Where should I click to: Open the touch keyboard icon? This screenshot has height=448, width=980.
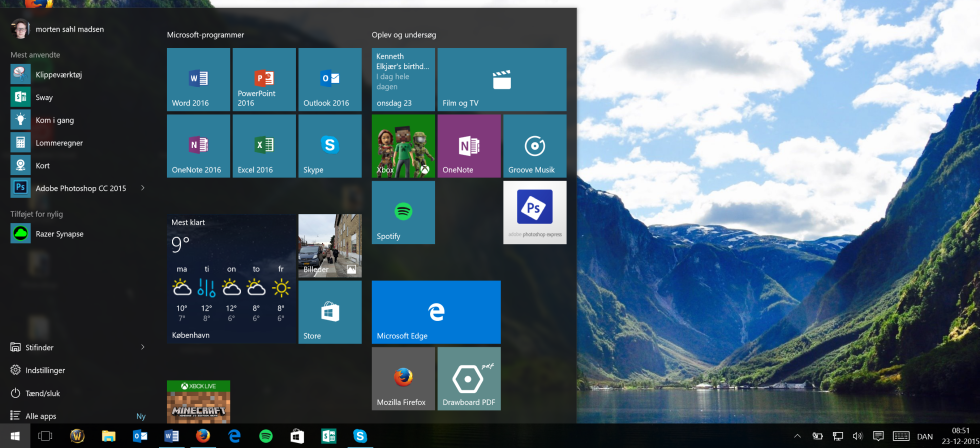tap(901, 436)
